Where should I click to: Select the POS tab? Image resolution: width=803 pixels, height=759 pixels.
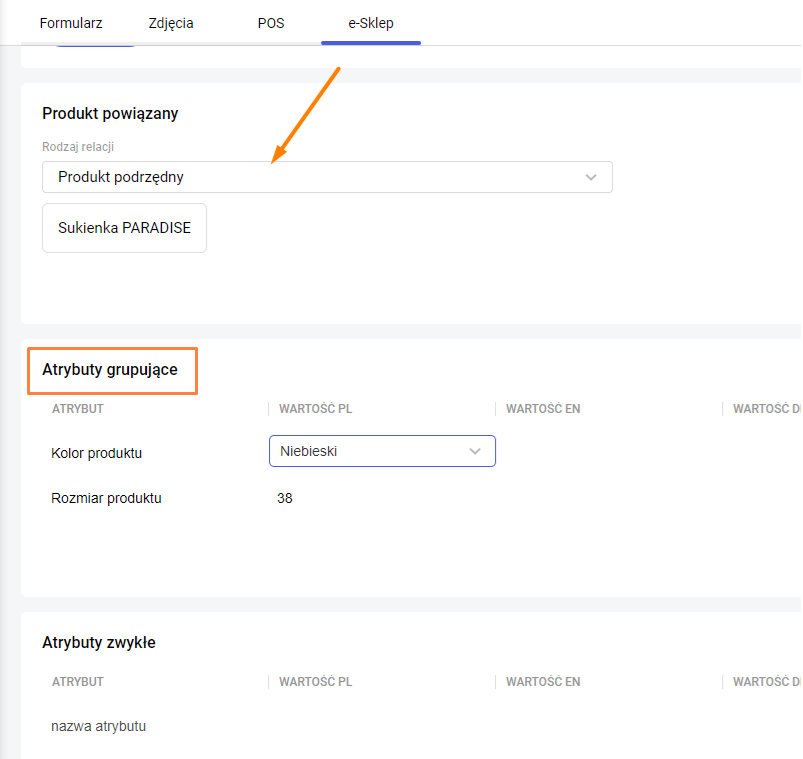coord(271,23)
